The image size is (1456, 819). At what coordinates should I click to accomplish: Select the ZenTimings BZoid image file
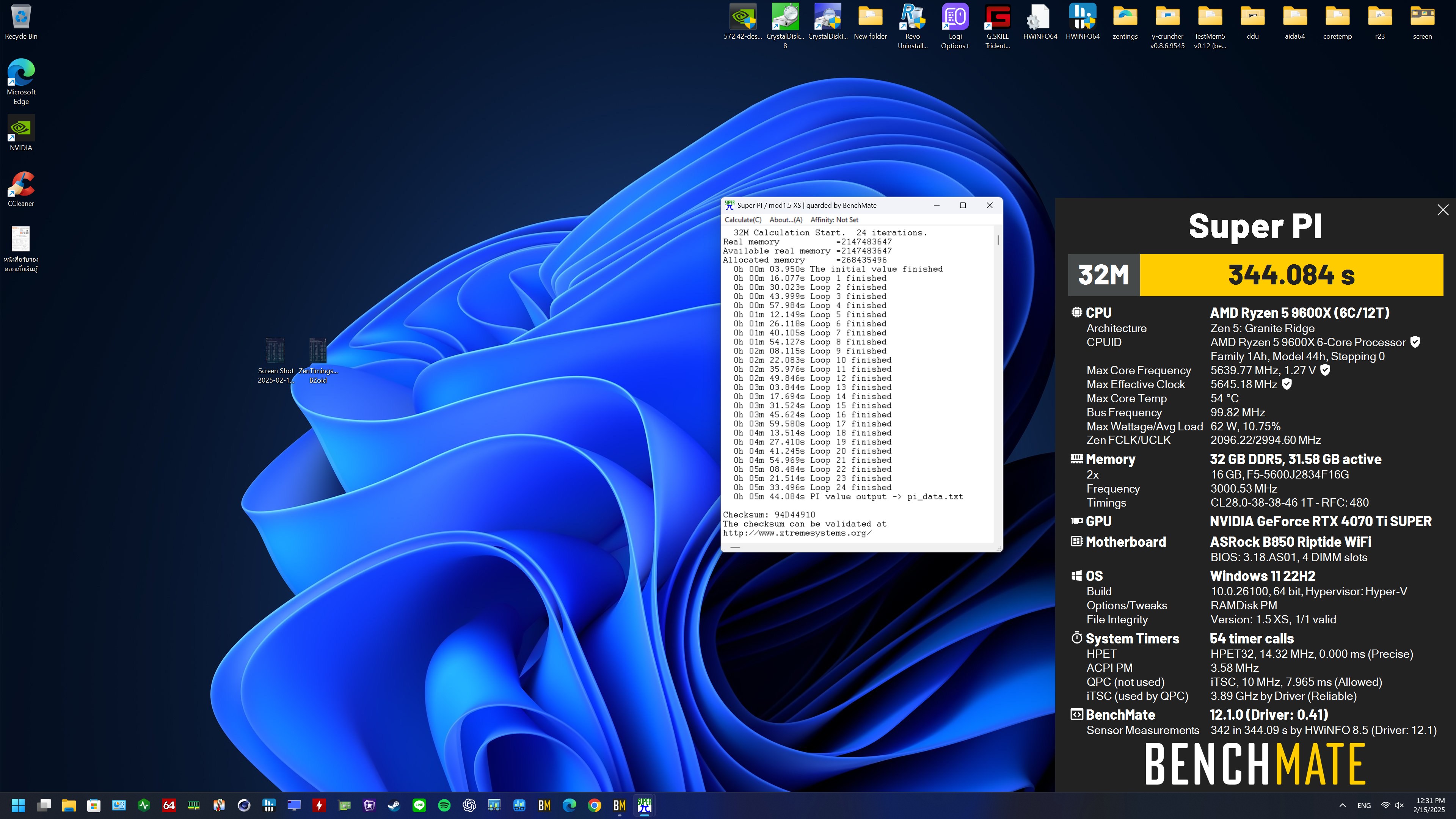(318, 361)
